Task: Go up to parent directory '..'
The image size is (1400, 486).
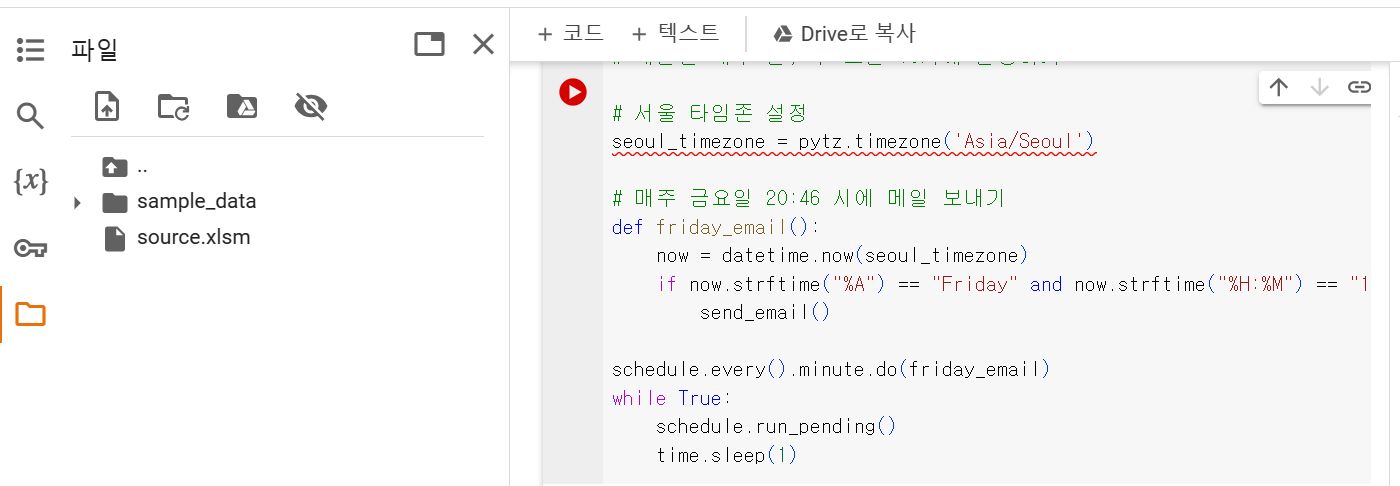Action: point(126,167)
